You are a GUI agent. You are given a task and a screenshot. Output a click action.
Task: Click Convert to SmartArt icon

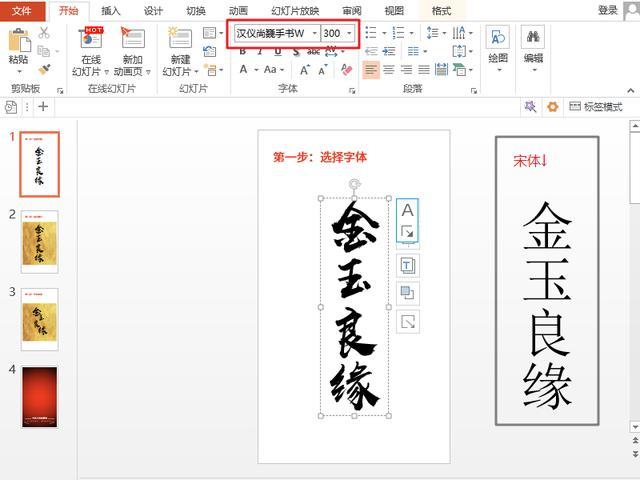(x=459, y=70)
